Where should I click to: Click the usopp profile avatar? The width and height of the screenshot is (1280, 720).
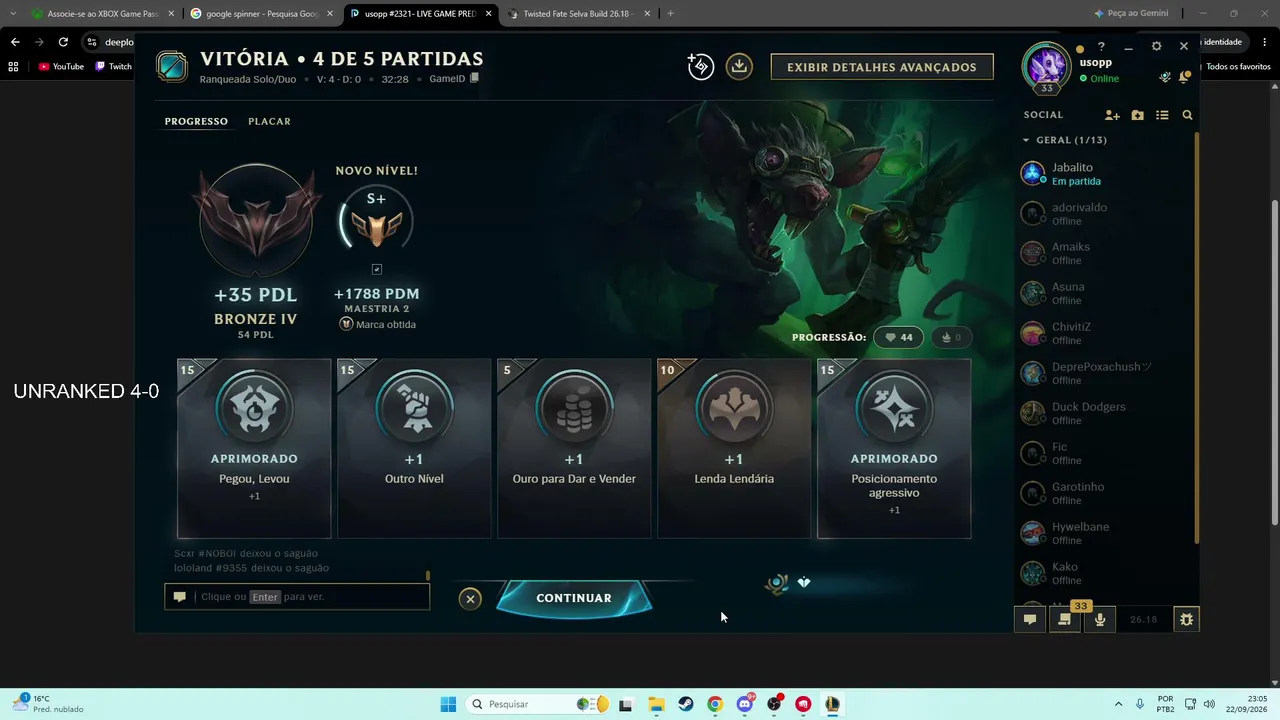point(1046,66)
